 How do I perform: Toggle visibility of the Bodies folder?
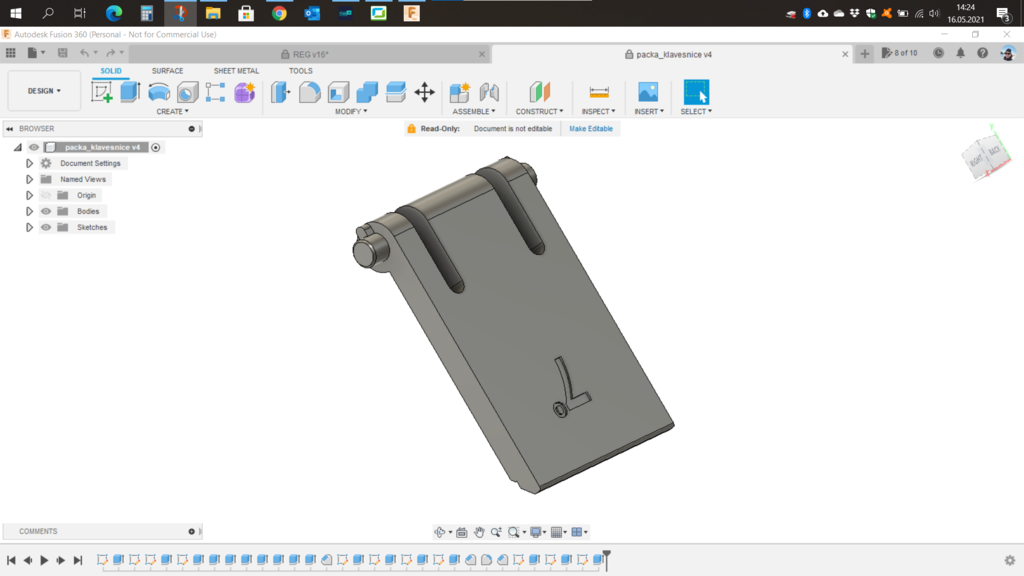click(46, 212)
